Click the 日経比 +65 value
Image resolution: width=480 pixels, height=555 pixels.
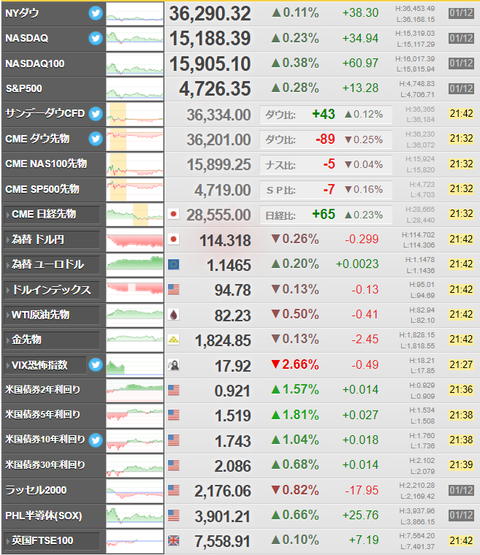pos(324,214)
